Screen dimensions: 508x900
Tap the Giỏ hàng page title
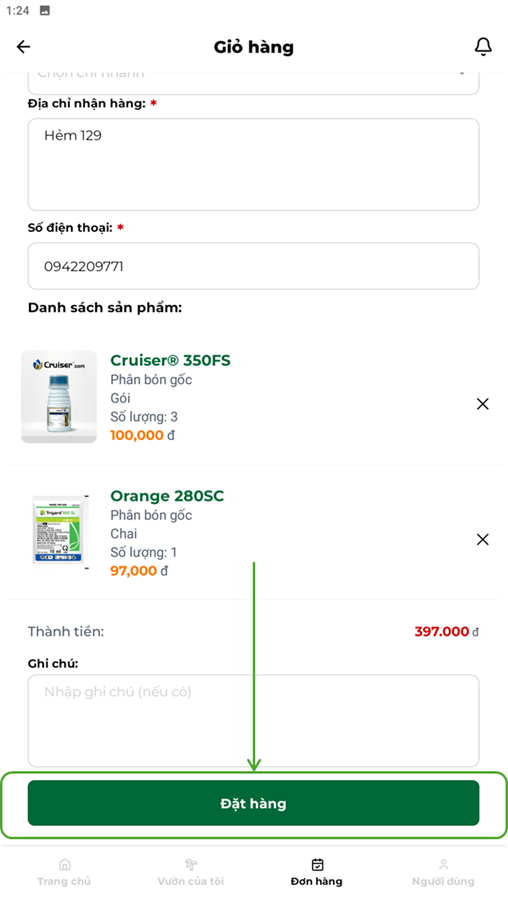tap(254, 47)
